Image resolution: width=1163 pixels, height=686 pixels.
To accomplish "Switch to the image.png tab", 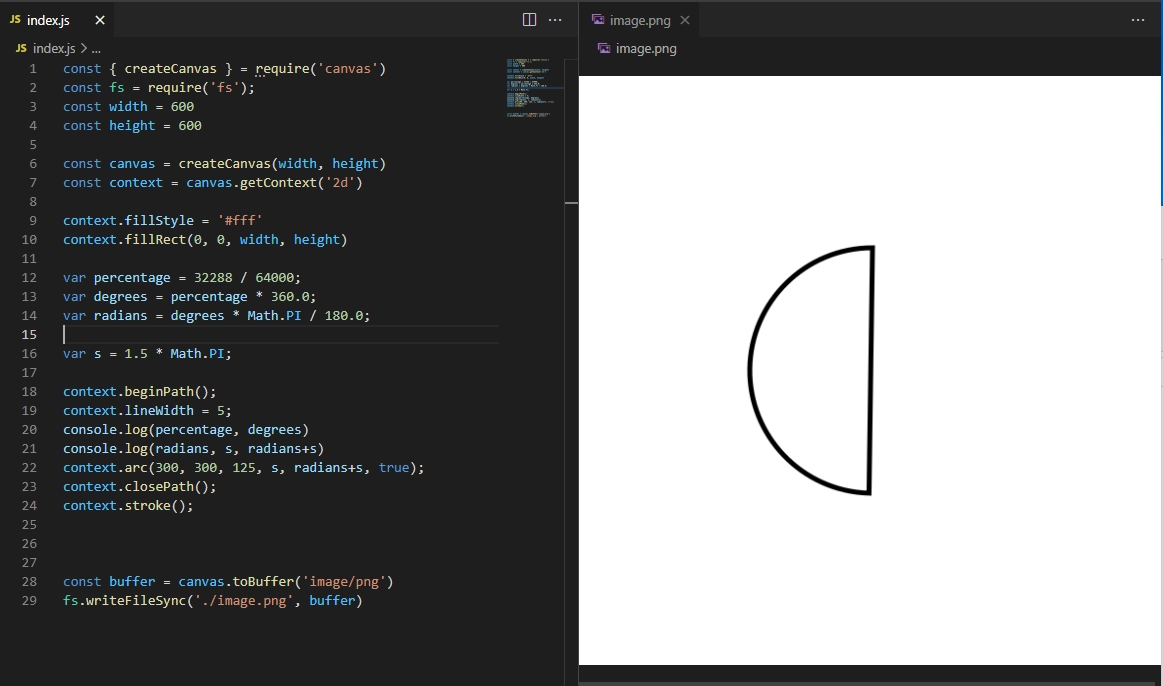I will (640, 20).
